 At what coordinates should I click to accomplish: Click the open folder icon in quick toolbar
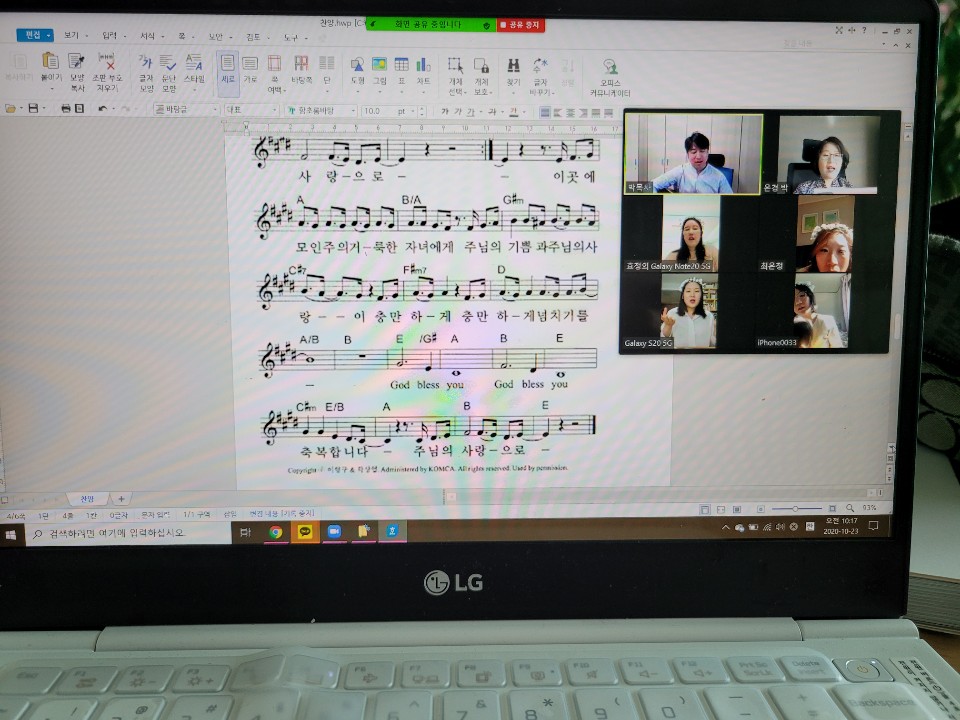tap(10, 109)
